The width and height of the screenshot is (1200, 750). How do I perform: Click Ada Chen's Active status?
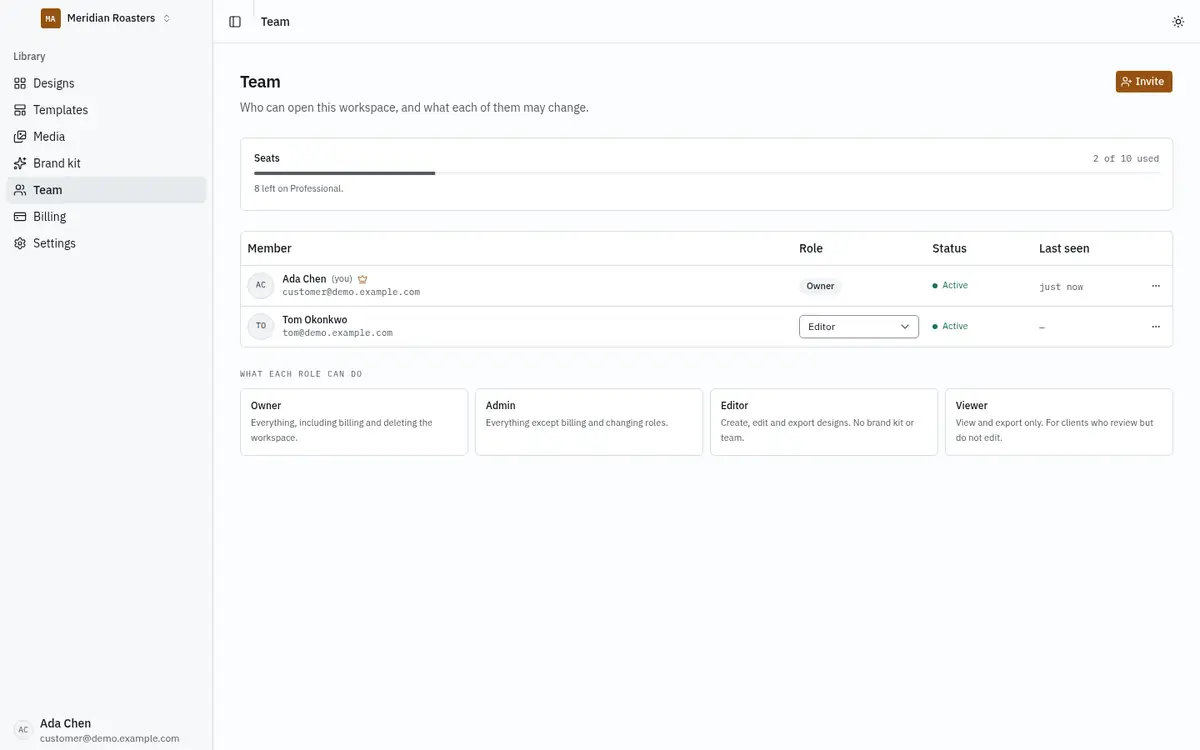click(950, 285)
